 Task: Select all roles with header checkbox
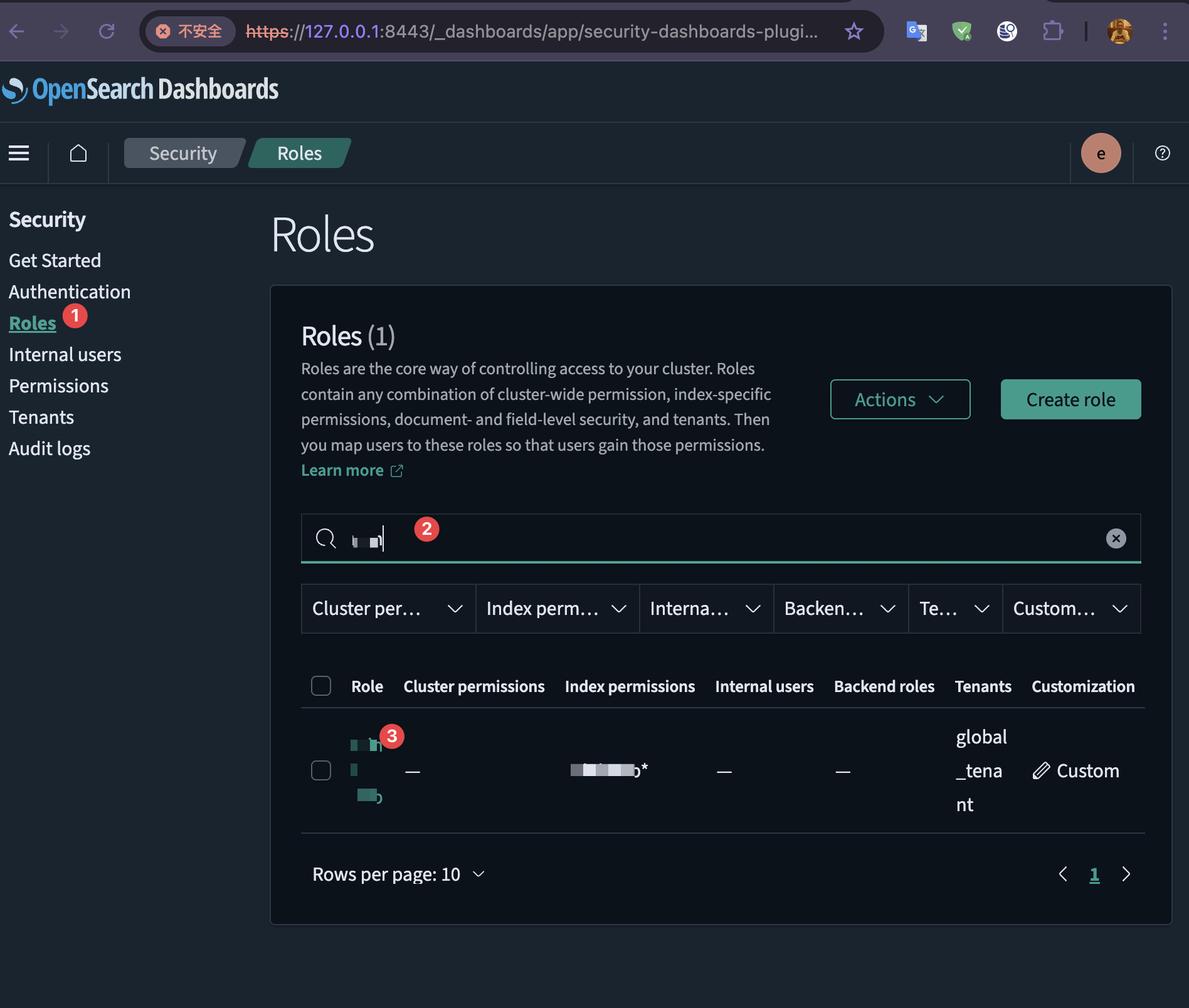point(321,686)
